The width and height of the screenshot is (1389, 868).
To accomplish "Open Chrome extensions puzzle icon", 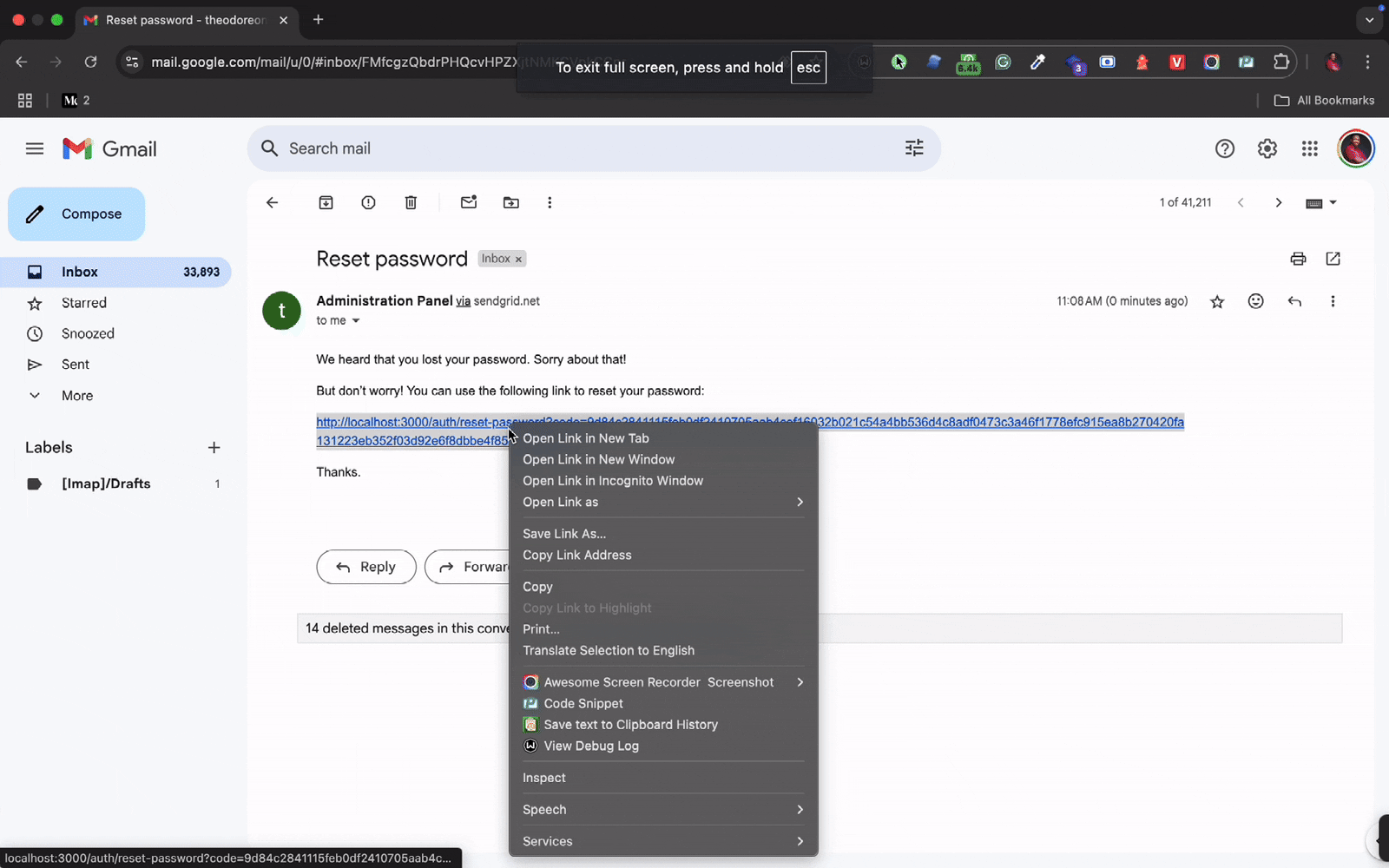I will tap(1281, 62).
